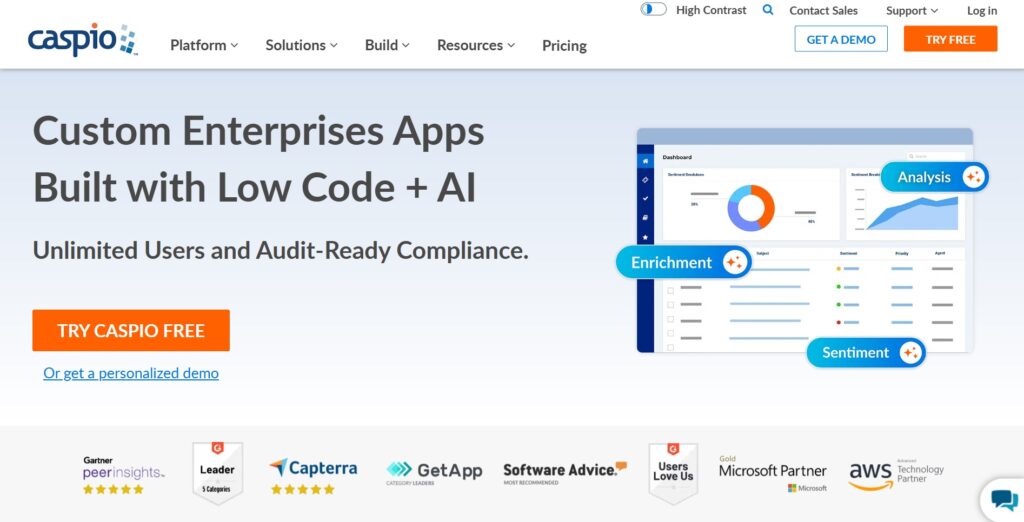Go to the Pricing page
The width and height of the screenshot is (1024, 522).
pos(564,46)
